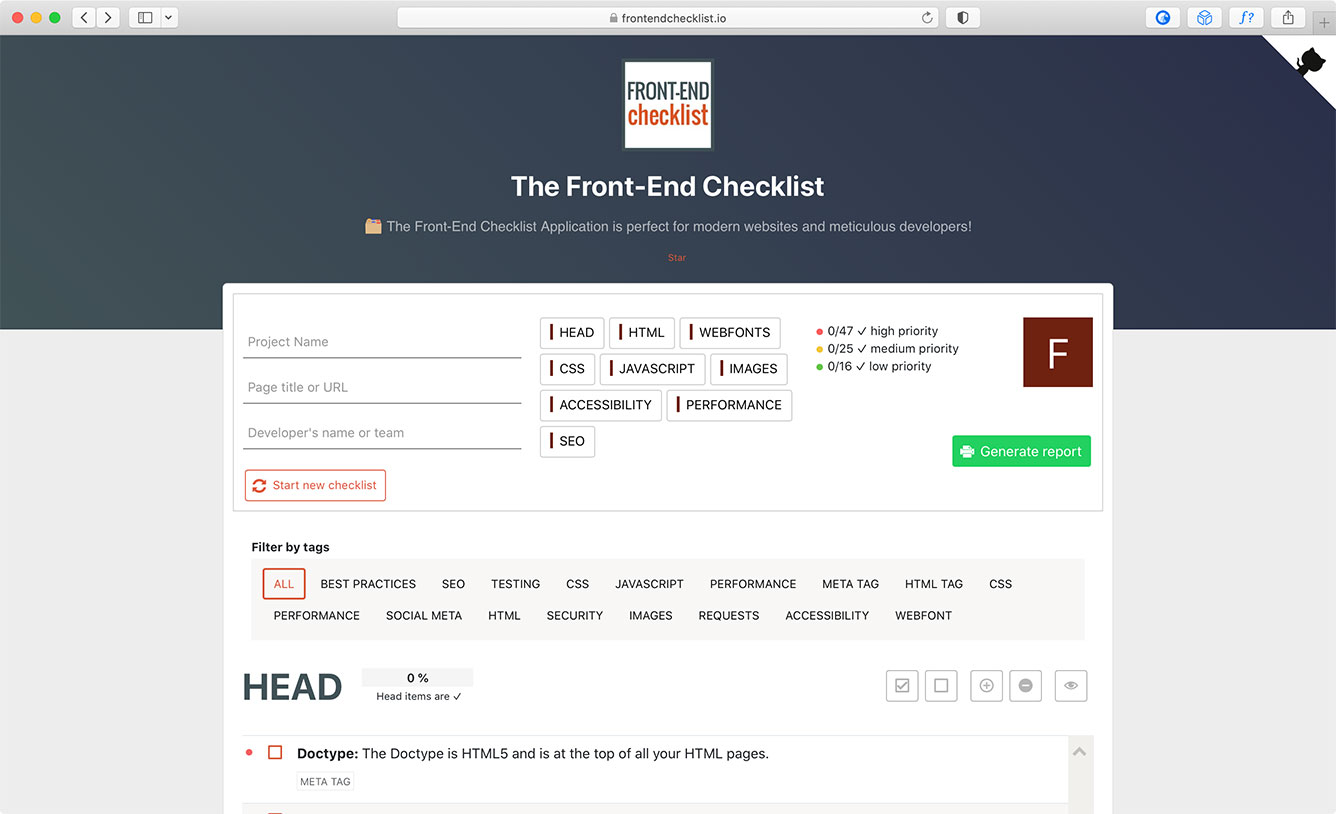
Task: Click Start new checklist button
Action: [315, 485]
